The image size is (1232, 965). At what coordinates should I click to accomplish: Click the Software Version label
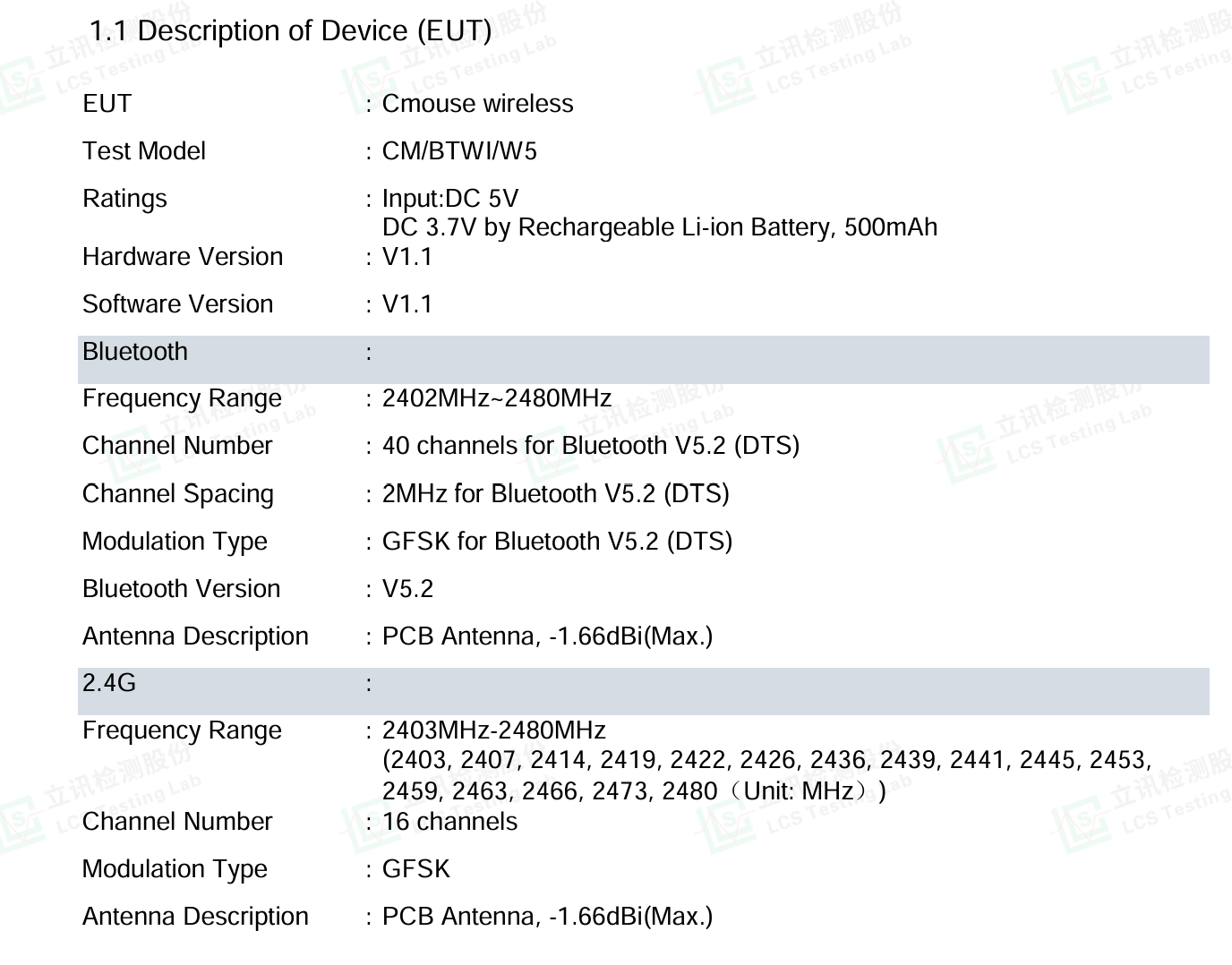click(177, 304)
